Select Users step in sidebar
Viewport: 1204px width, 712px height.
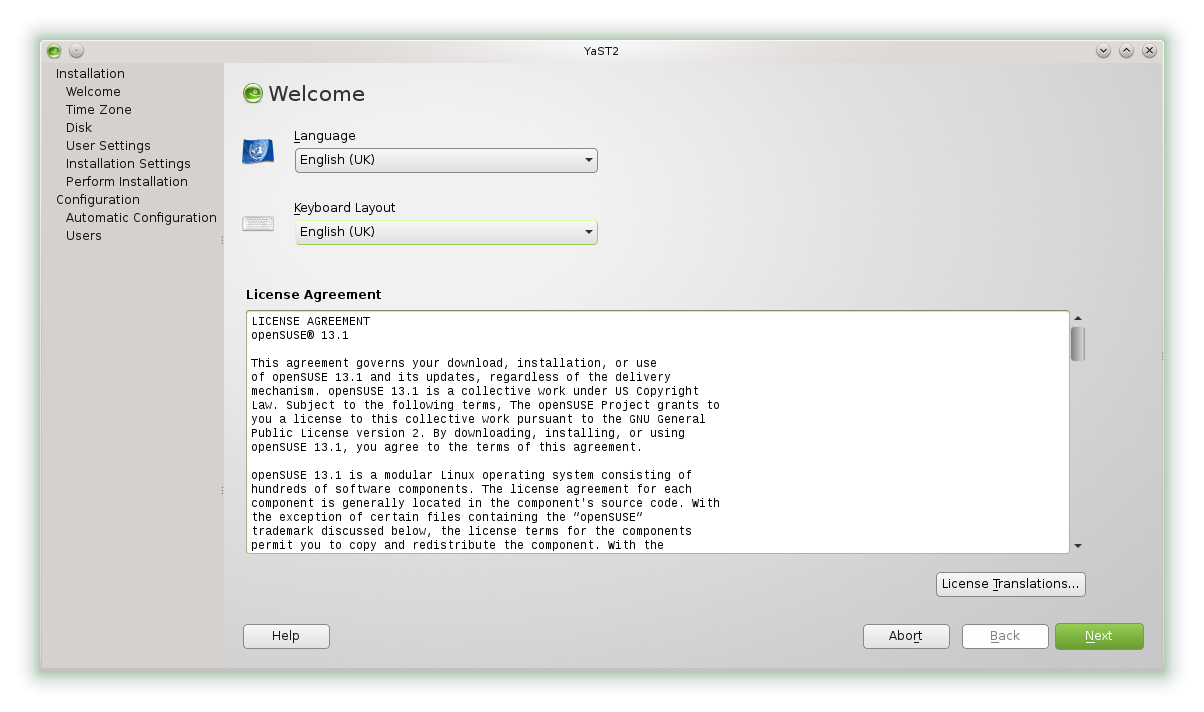click(x=84, y=236)
